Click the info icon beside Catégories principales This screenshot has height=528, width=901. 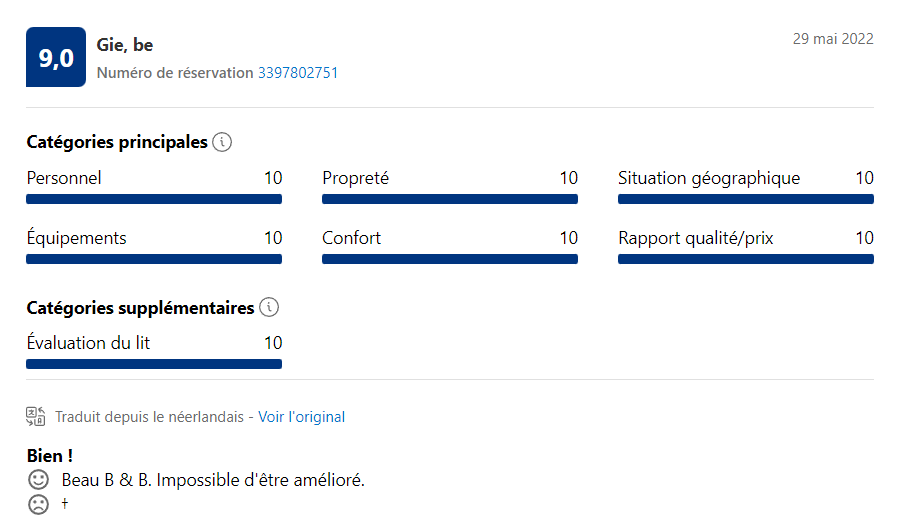pos(222,142)
